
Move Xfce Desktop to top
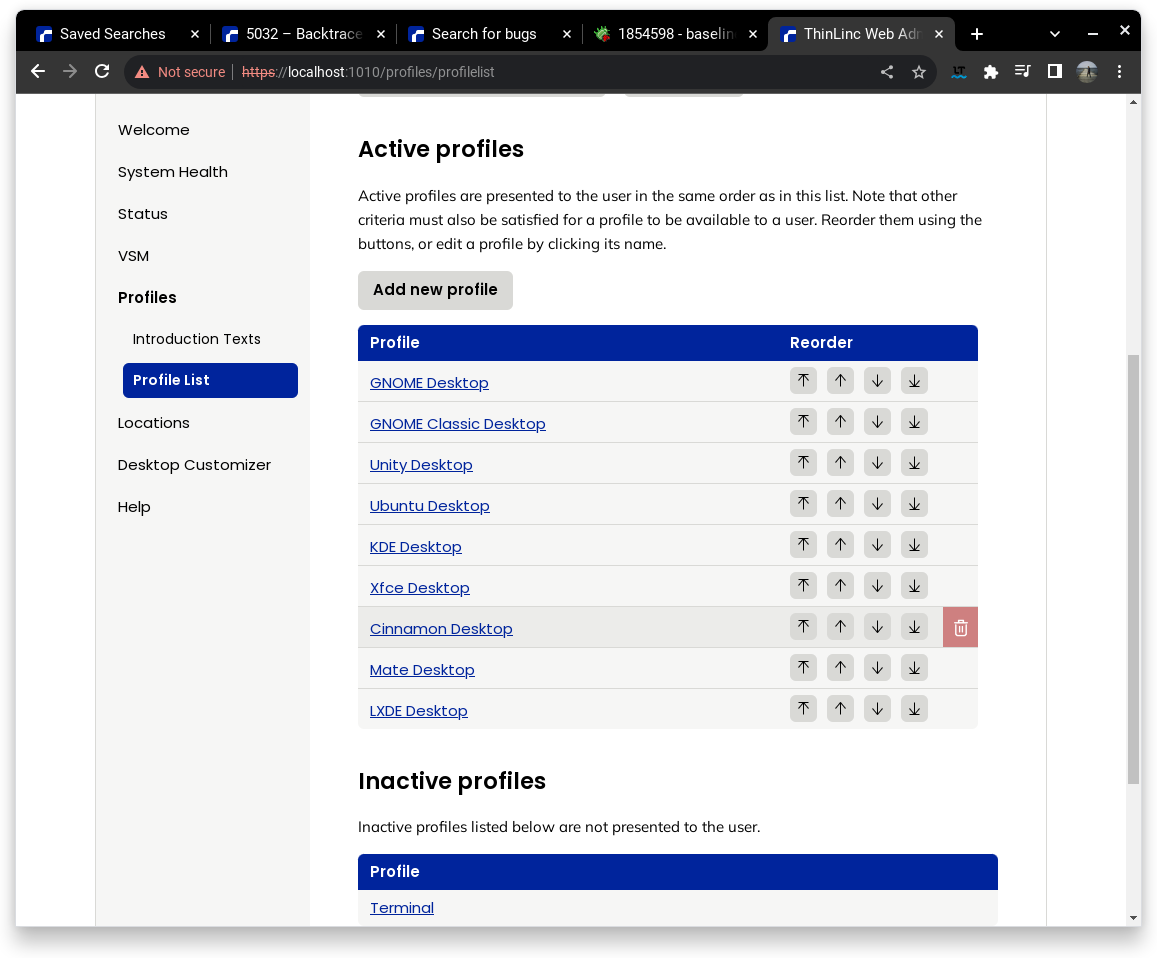click(803, 585)
